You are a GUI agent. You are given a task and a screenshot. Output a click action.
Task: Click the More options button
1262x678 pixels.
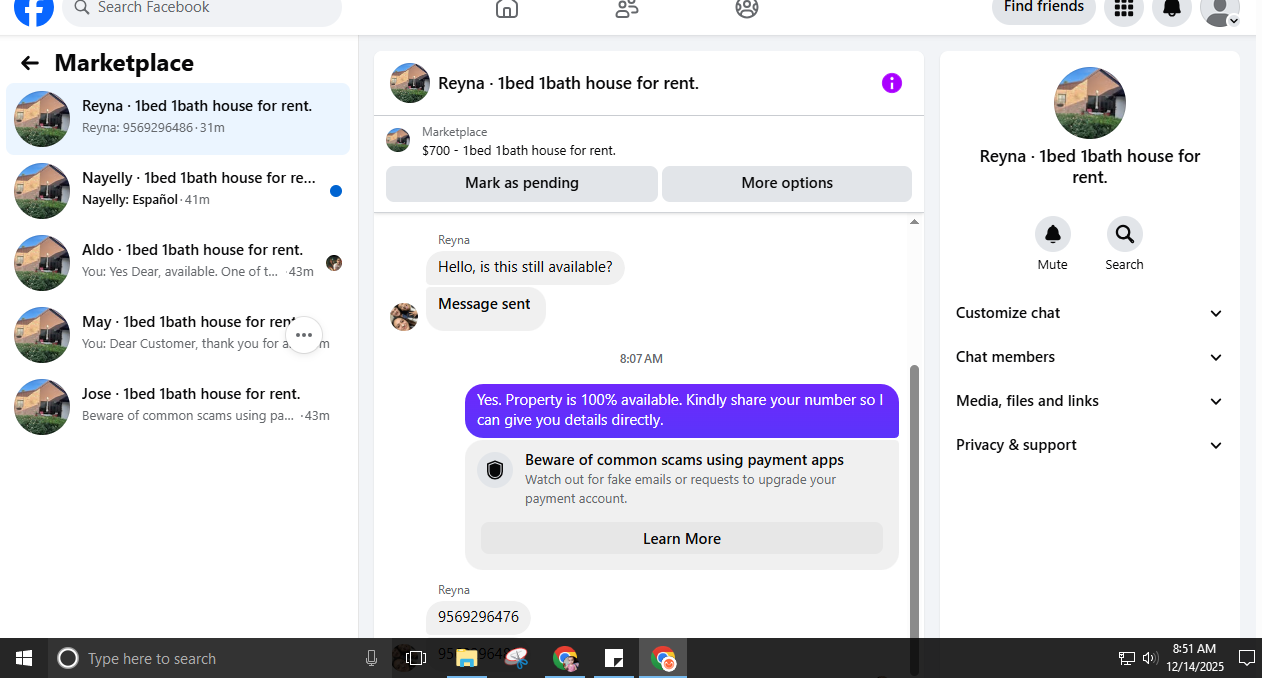pyautogui.click(x=787, y=183)
